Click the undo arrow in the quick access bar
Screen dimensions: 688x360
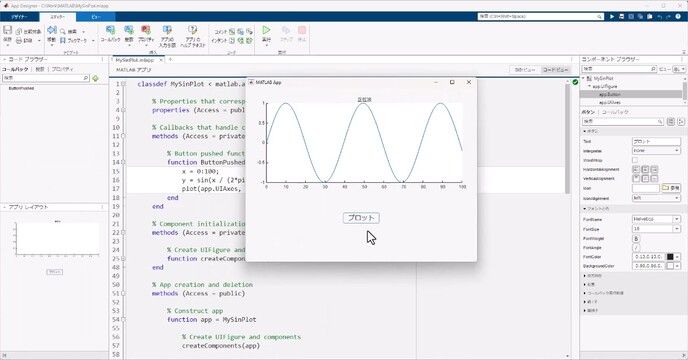point(659,16)
